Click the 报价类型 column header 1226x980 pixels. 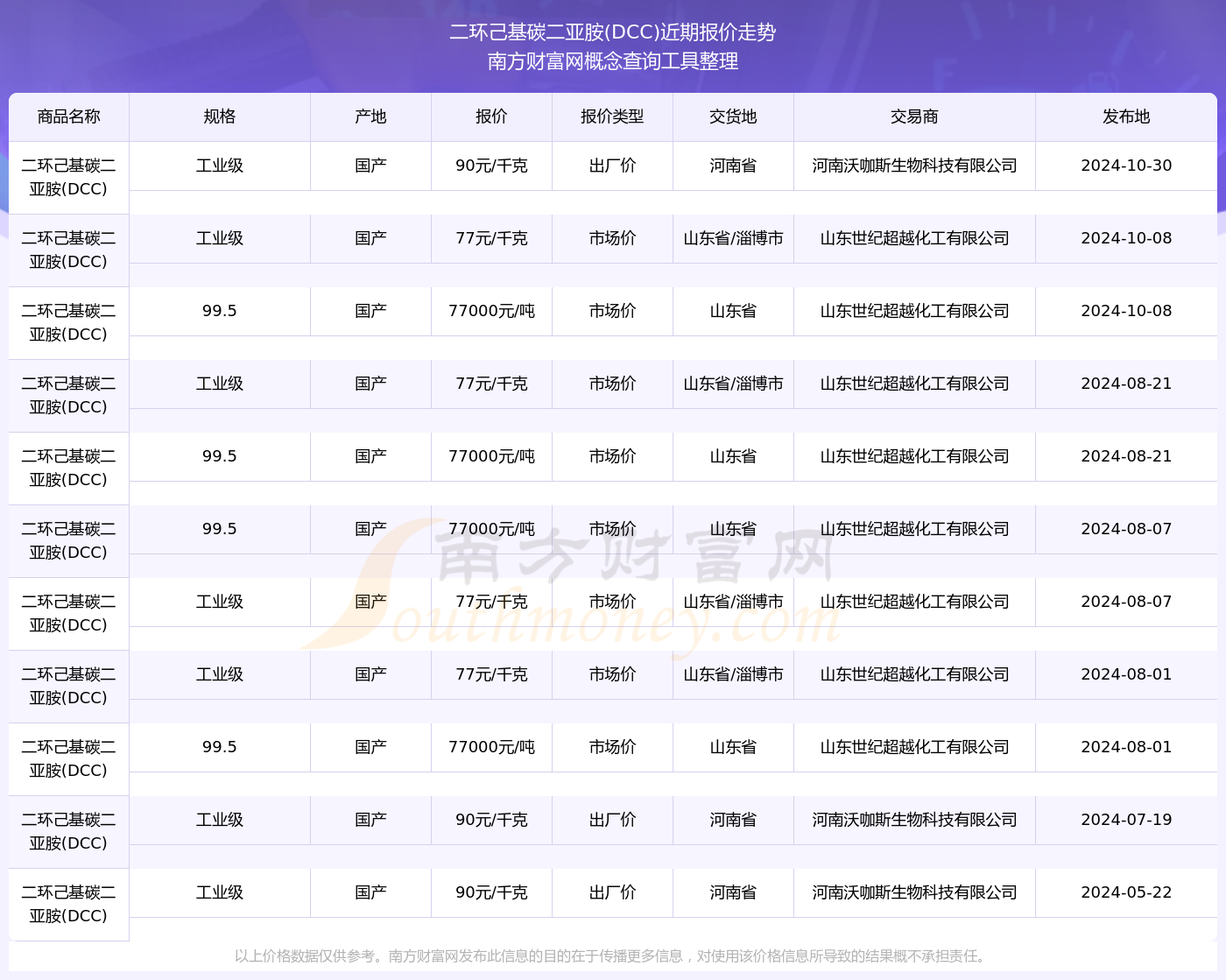coord(612,116)
